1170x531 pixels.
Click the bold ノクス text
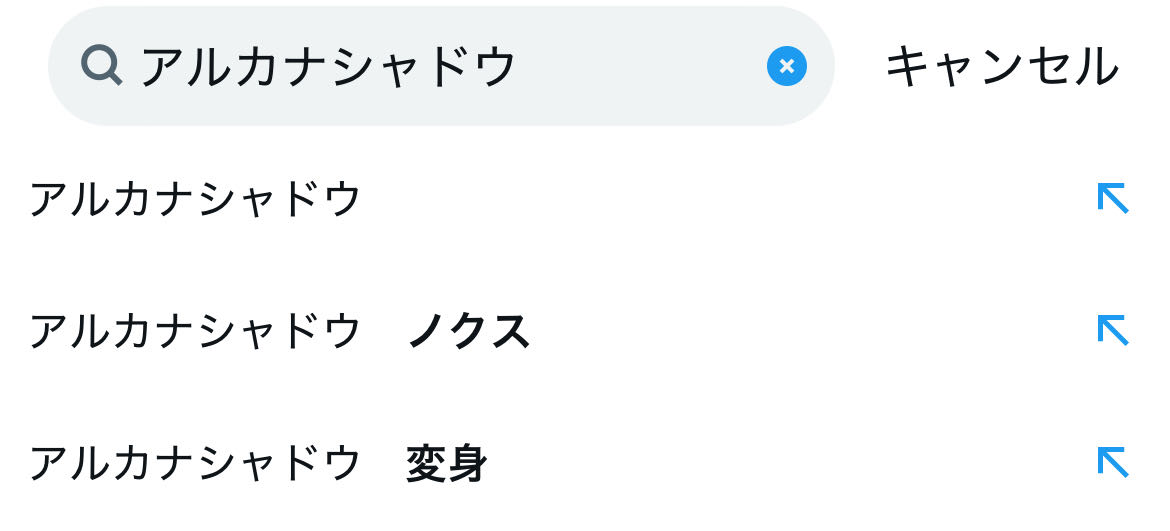click(468, 331)
